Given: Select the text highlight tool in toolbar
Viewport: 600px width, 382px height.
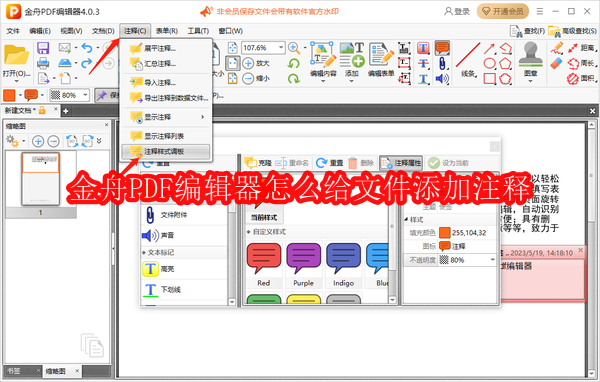Looking at the screenshot, I should point(423,48).
